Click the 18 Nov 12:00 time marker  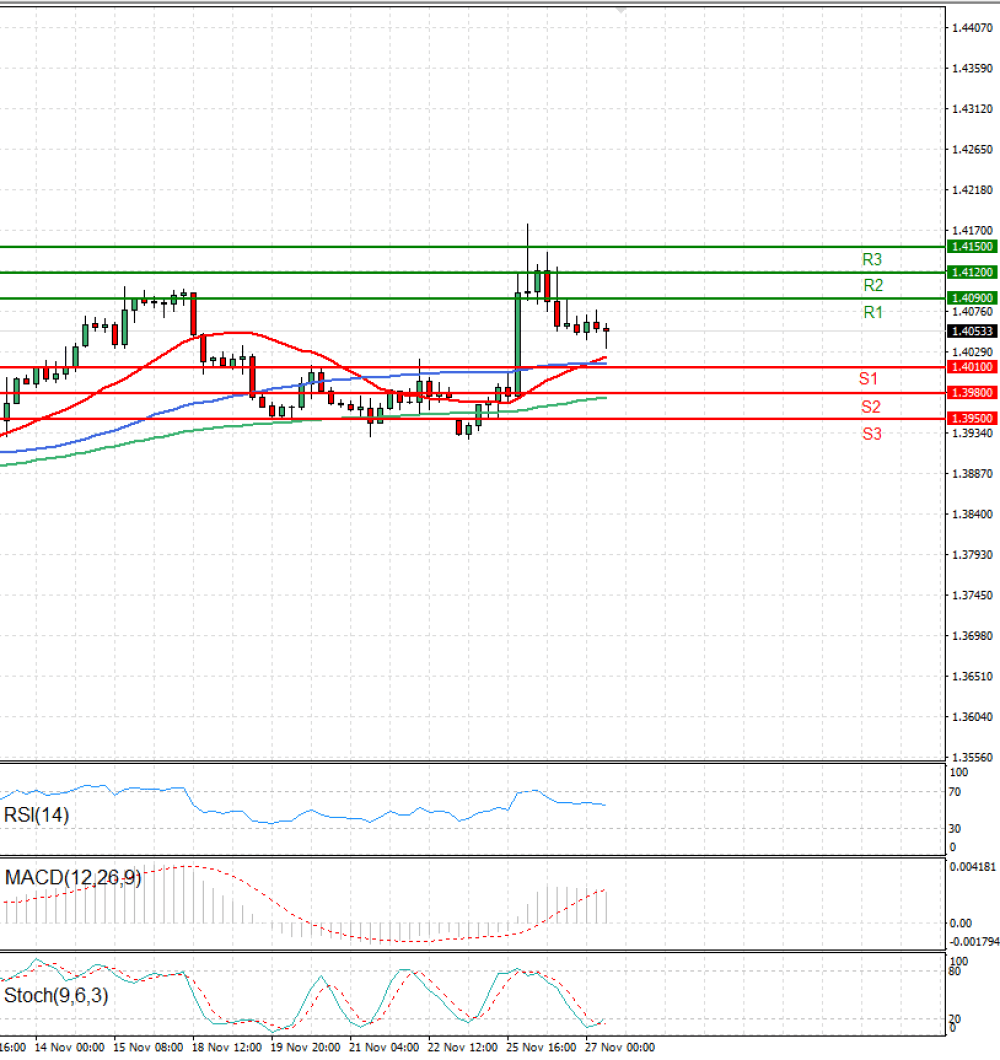pyautogui.click(x=227, y=1047)
